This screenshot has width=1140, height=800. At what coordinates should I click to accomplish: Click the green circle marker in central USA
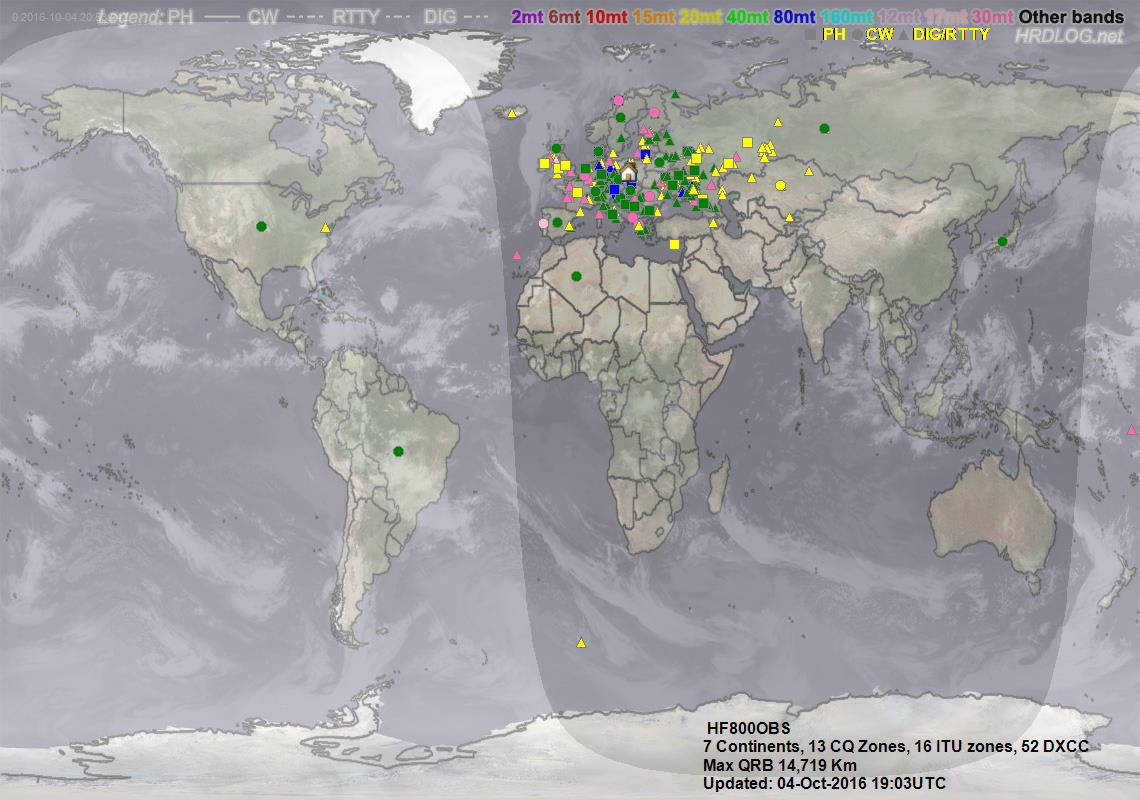(x=262, y=226)
